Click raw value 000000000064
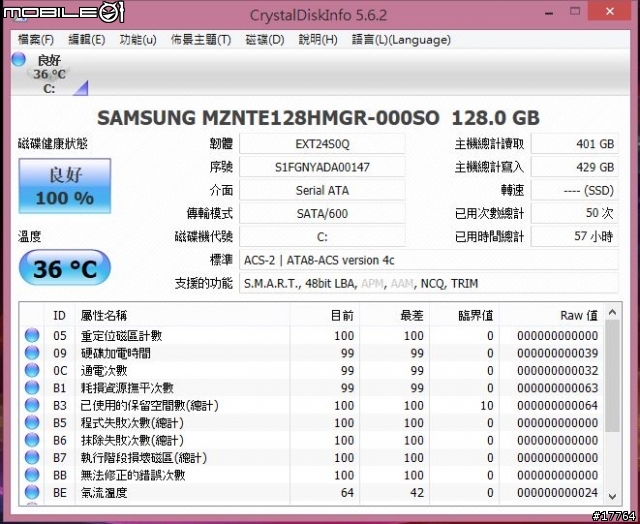Image resolution: width=640 pixels, height=524 pixels. point(558,405)
